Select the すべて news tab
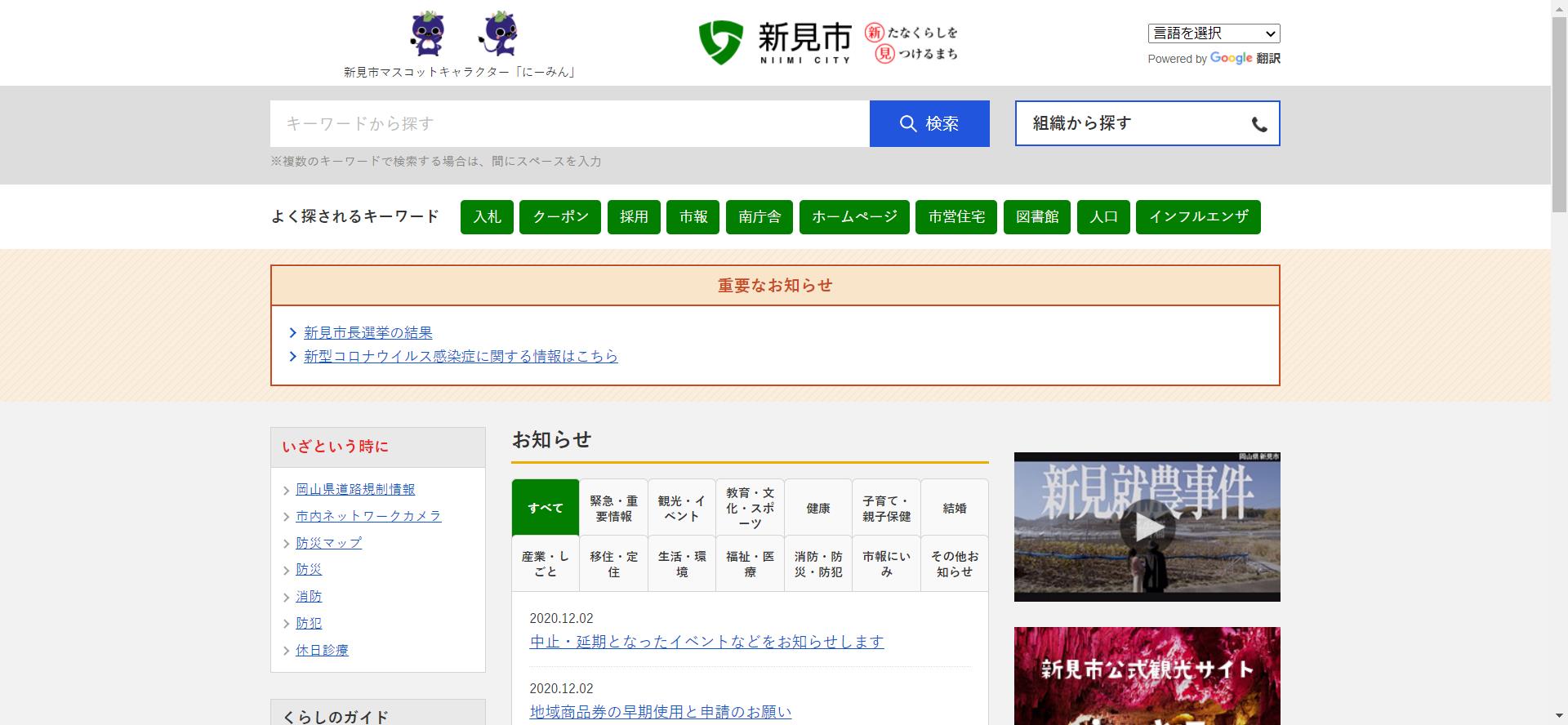1568x725 pixels. 546,508
